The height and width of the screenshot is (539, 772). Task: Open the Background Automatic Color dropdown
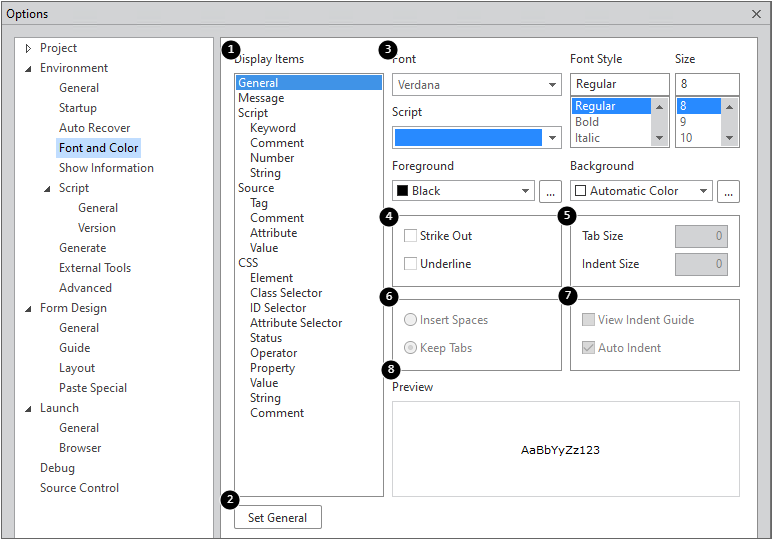click(x=641, y=191)
